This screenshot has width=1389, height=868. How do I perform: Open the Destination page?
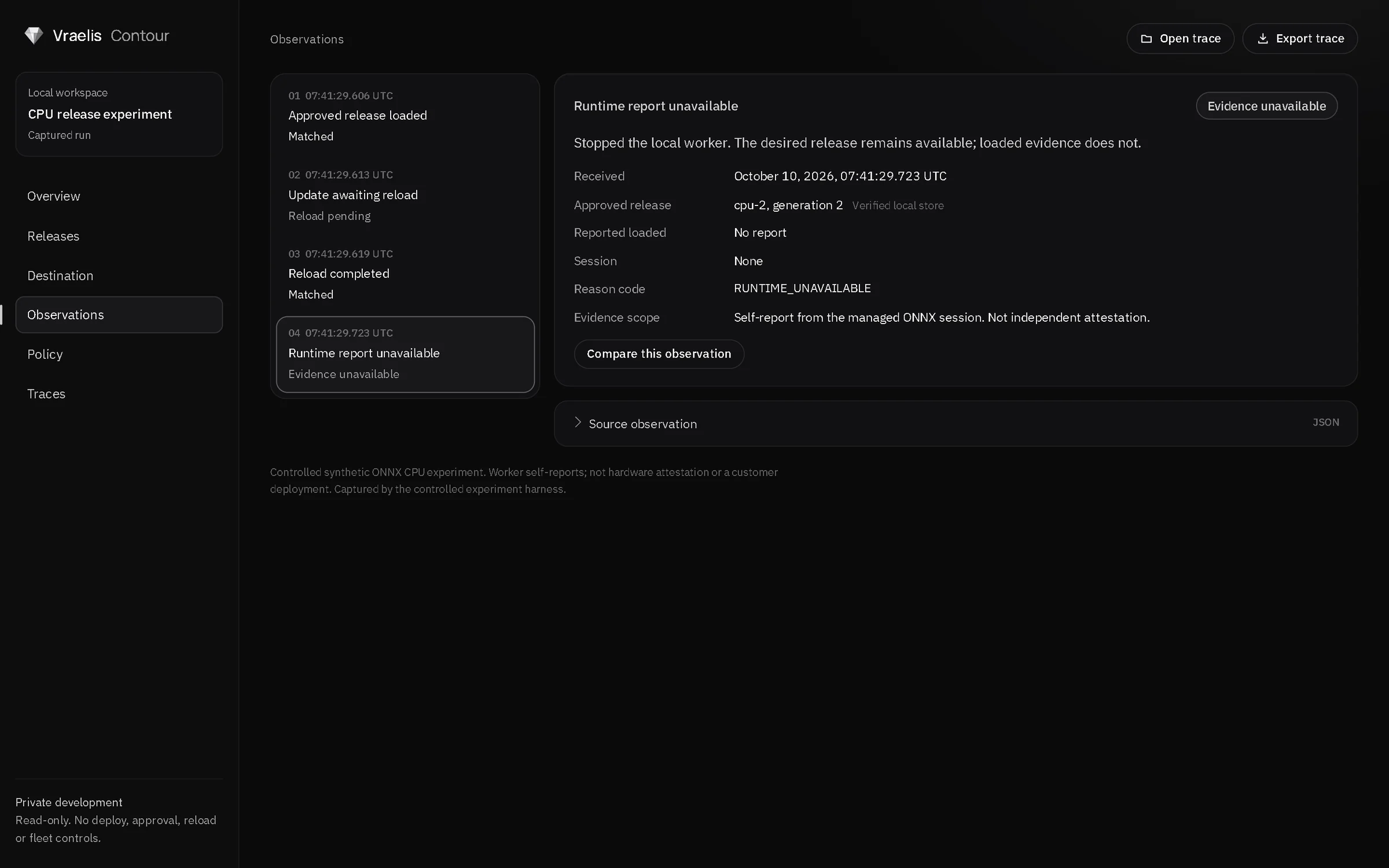[119, 275]
